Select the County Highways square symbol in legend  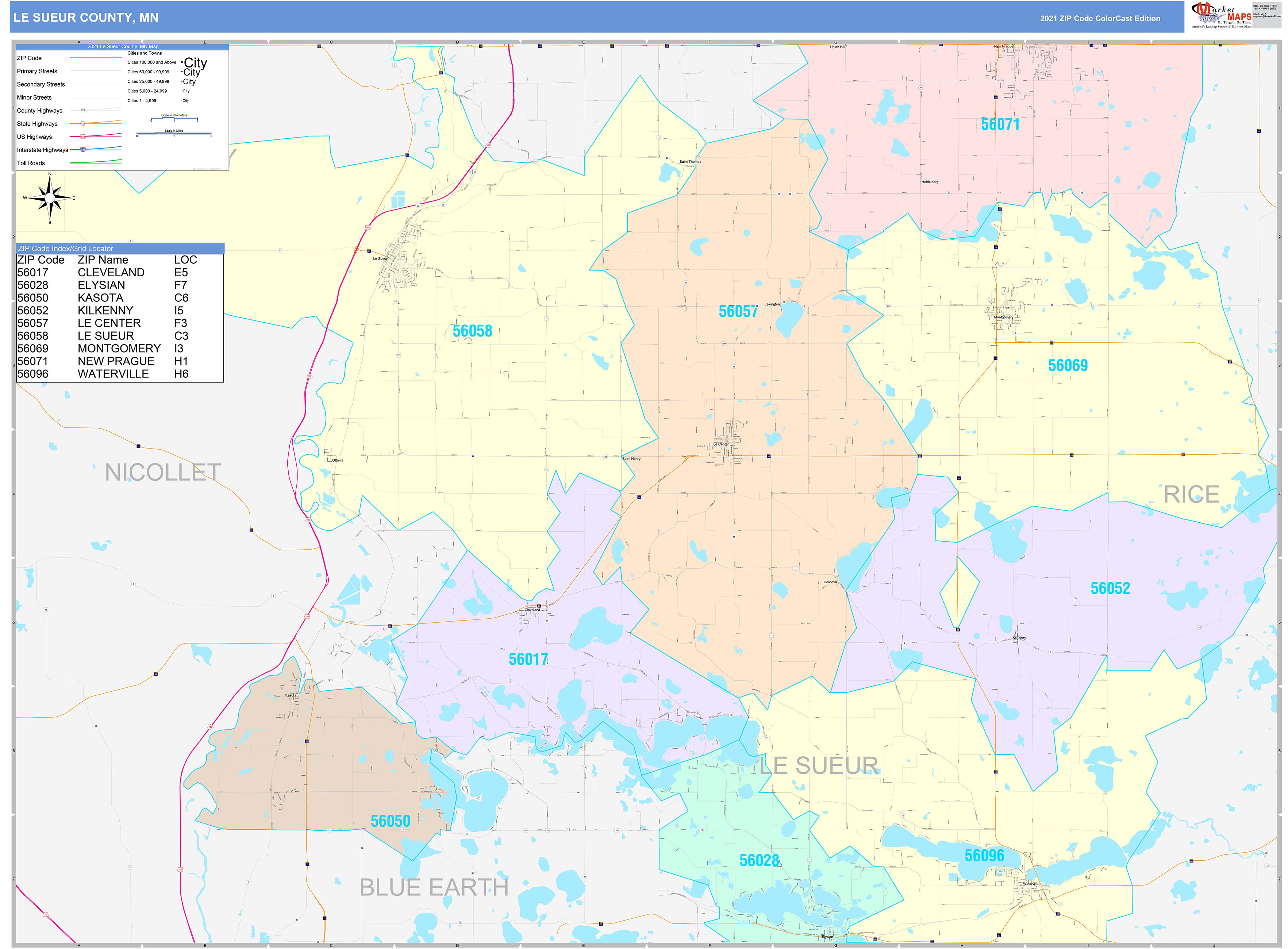83,110
